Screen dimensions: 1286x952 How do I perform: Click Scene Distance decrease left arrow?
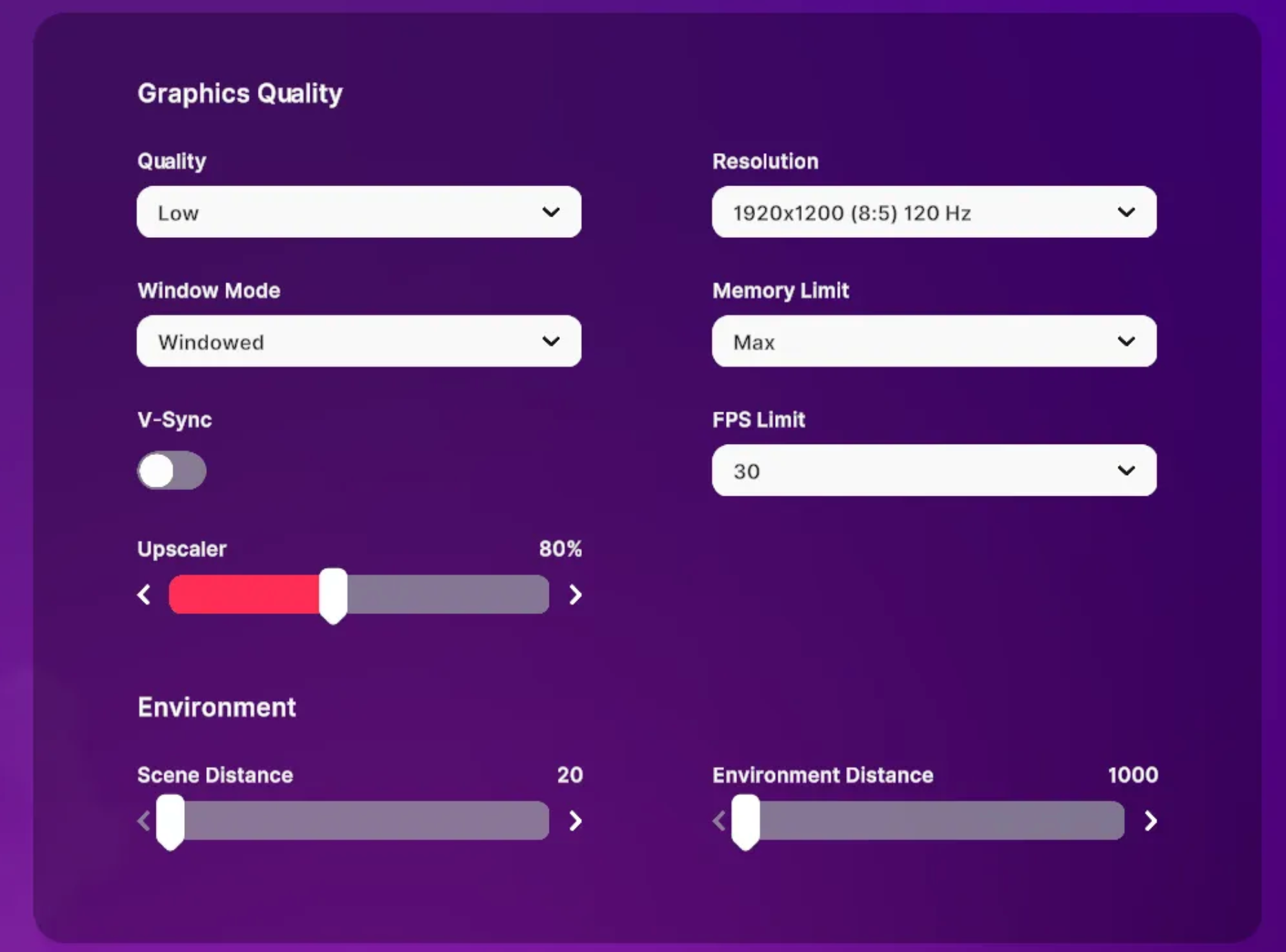[x=144, y=821]
